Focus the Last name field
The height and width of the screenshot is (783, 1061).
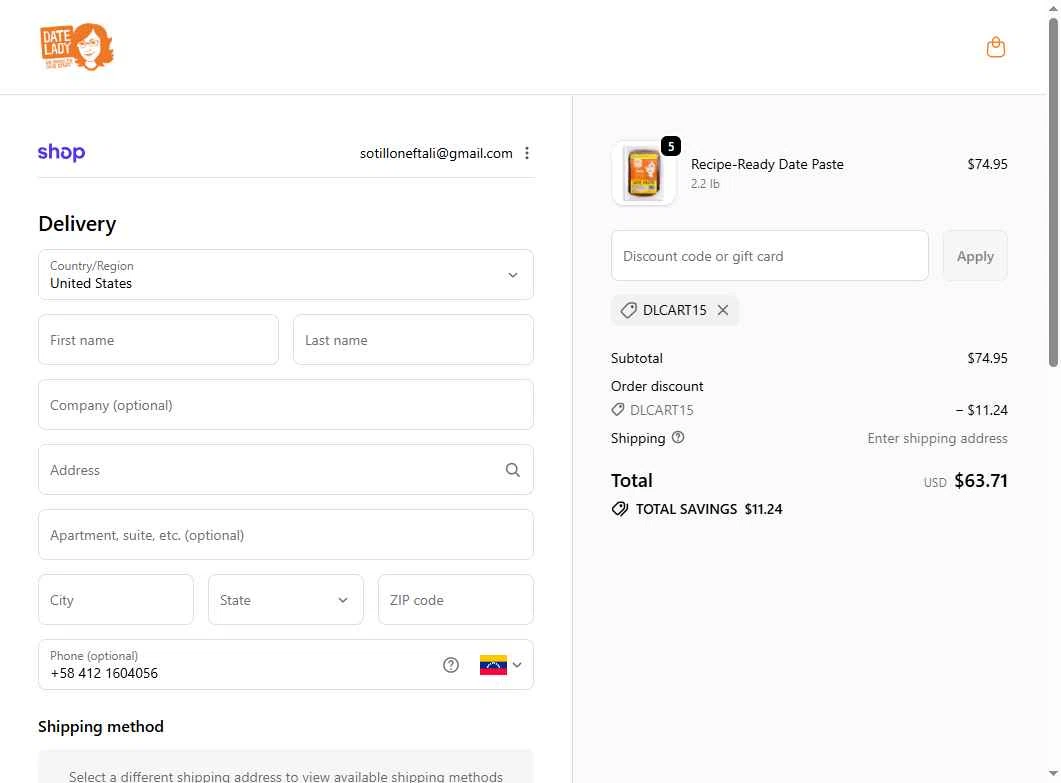click(413, 340)
